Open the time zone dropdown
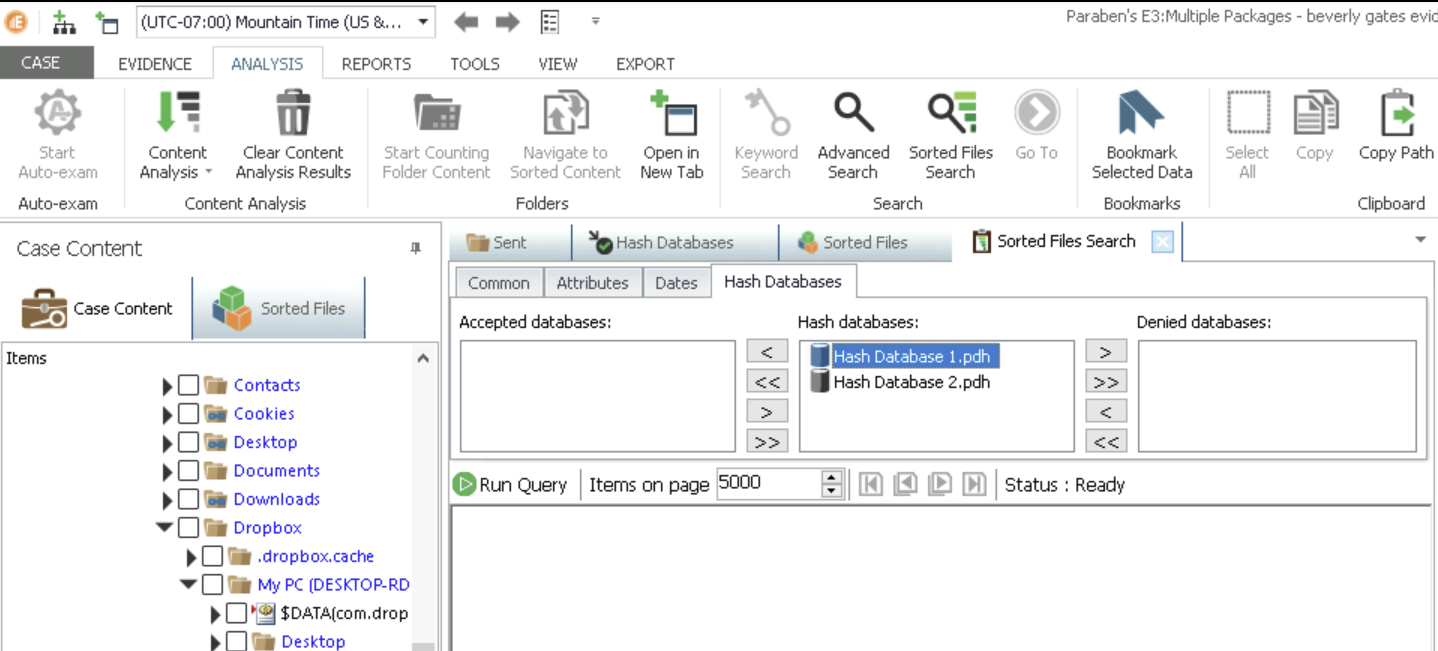Viewport: 1438px width, 651px height. coord(423,22)
